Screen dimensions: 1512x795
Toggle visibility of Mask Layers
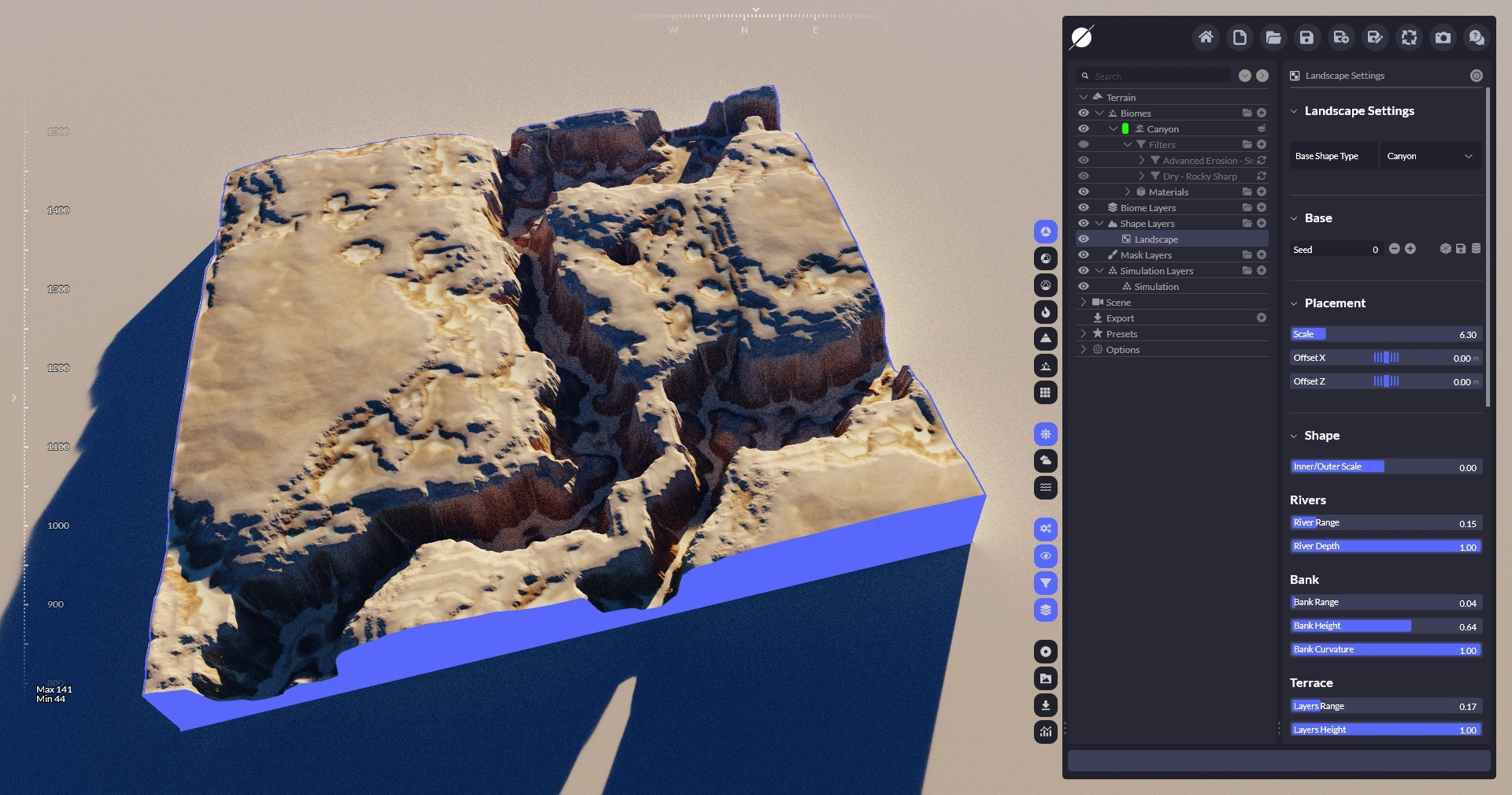(x=1084, y=255)
